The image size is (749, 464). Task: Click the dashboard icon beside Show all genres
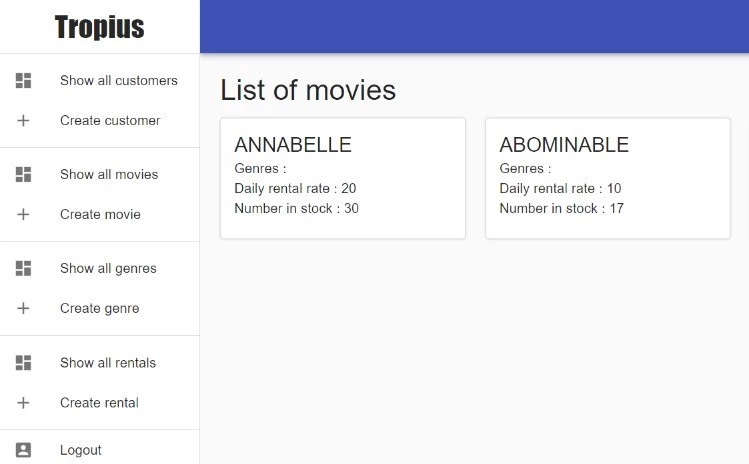click(24, 269)
